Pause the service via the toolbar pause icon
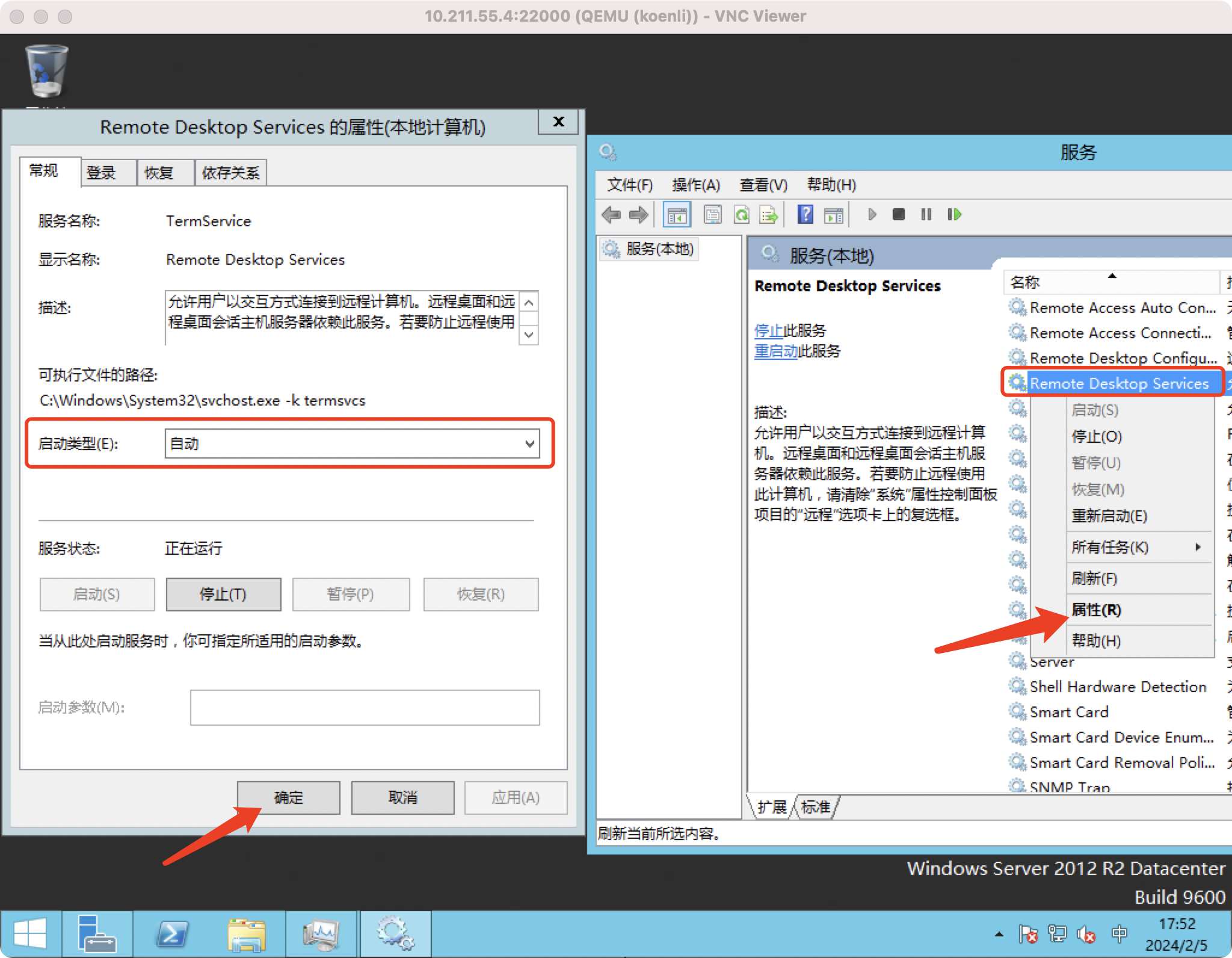1232x958 pixels. (926, 214)
